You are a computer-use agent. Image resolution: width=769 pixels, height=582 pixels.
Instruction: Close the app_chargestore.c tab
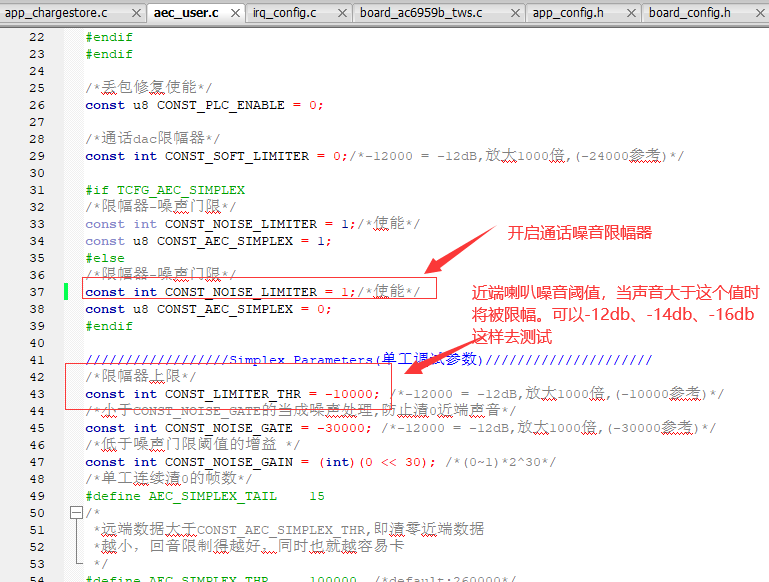pos(137,13)
